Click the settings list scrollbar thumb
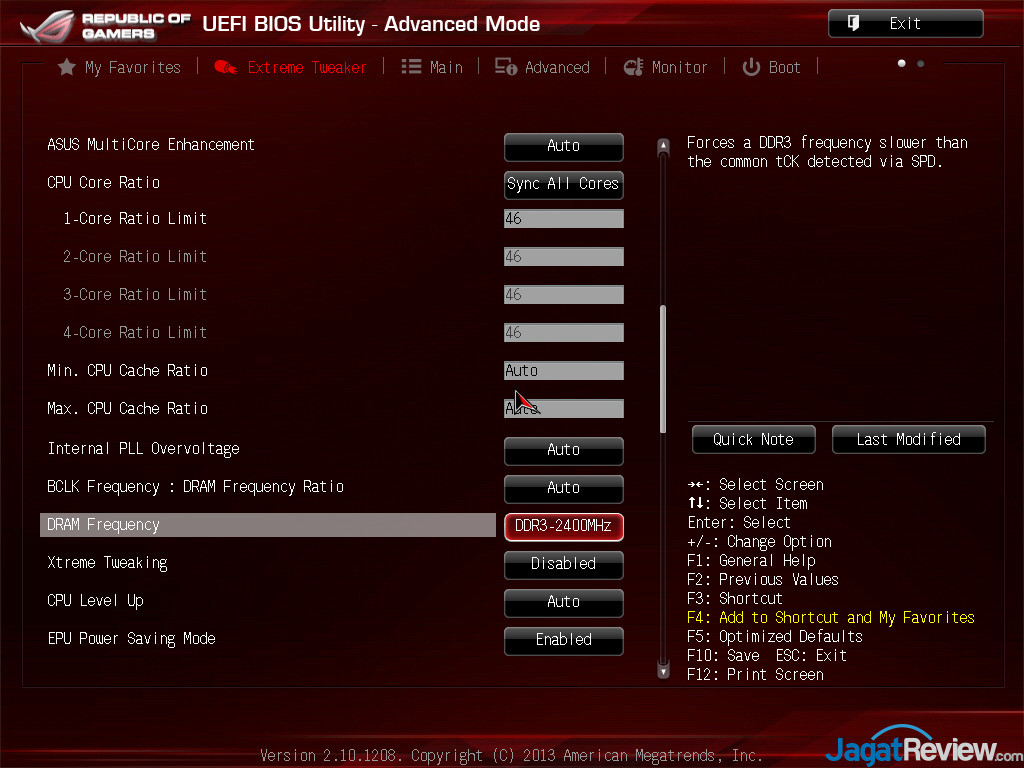 [x=663, y=369]
